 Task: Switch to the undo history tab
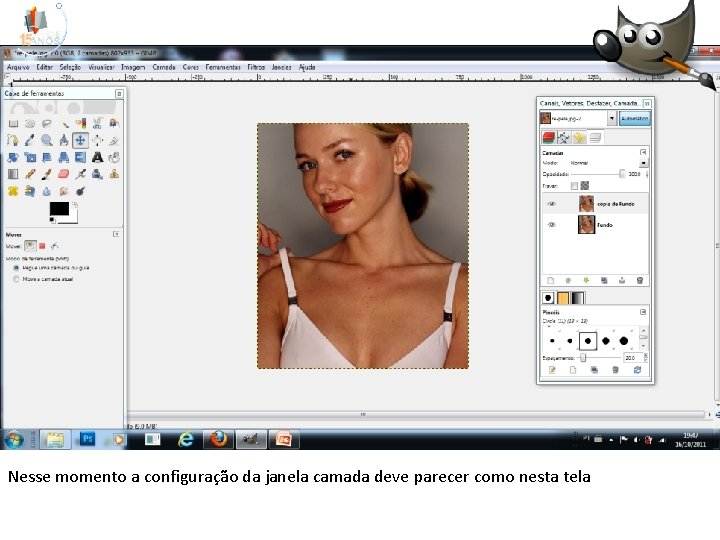point(579,137)
